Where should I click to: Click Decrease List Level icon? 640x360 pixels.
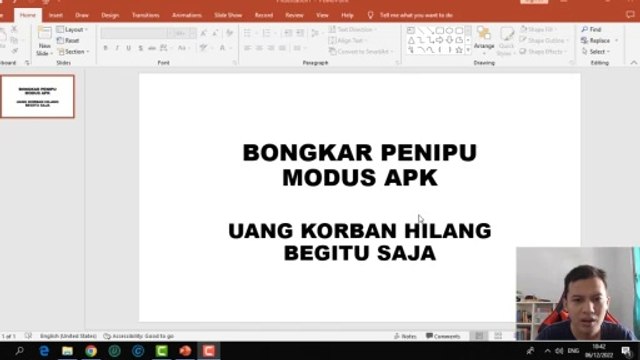288,33
